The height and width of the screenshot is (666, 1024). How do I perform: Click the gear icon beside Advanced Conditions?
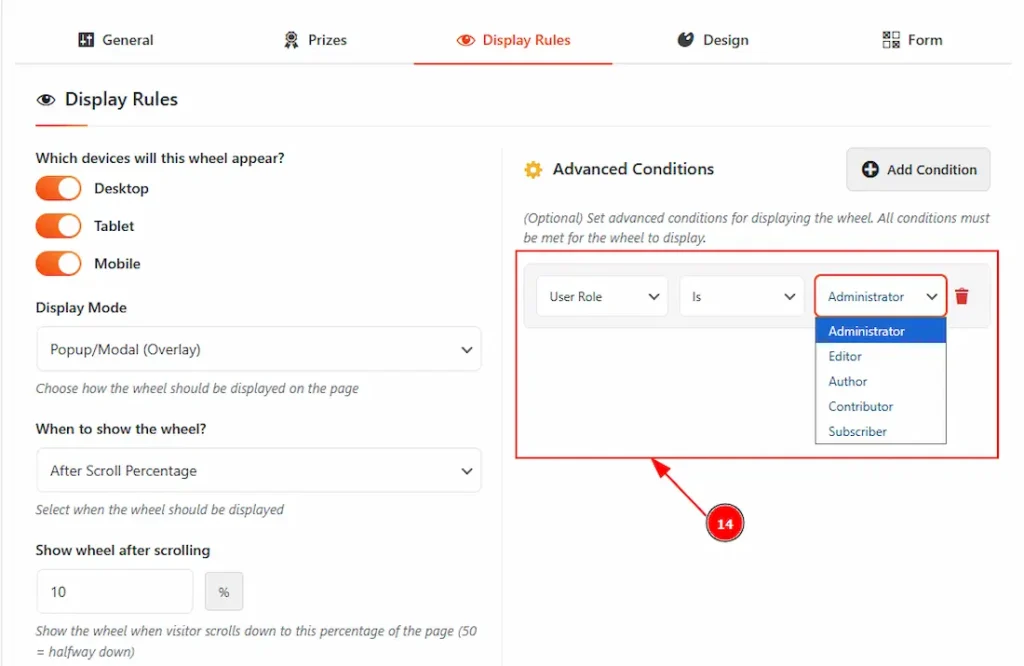(533, 170)
